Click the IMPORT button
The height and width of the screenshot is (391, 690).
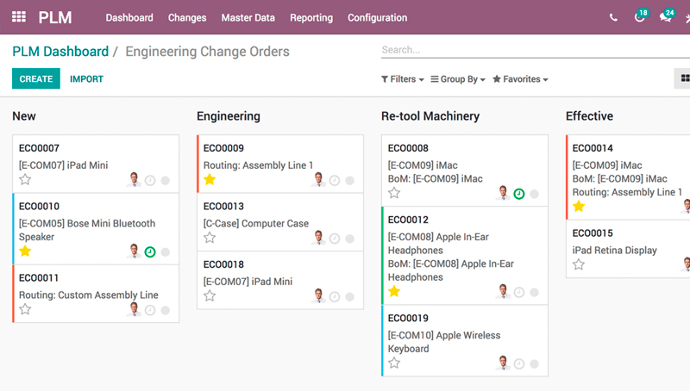[x=86, y=79]
